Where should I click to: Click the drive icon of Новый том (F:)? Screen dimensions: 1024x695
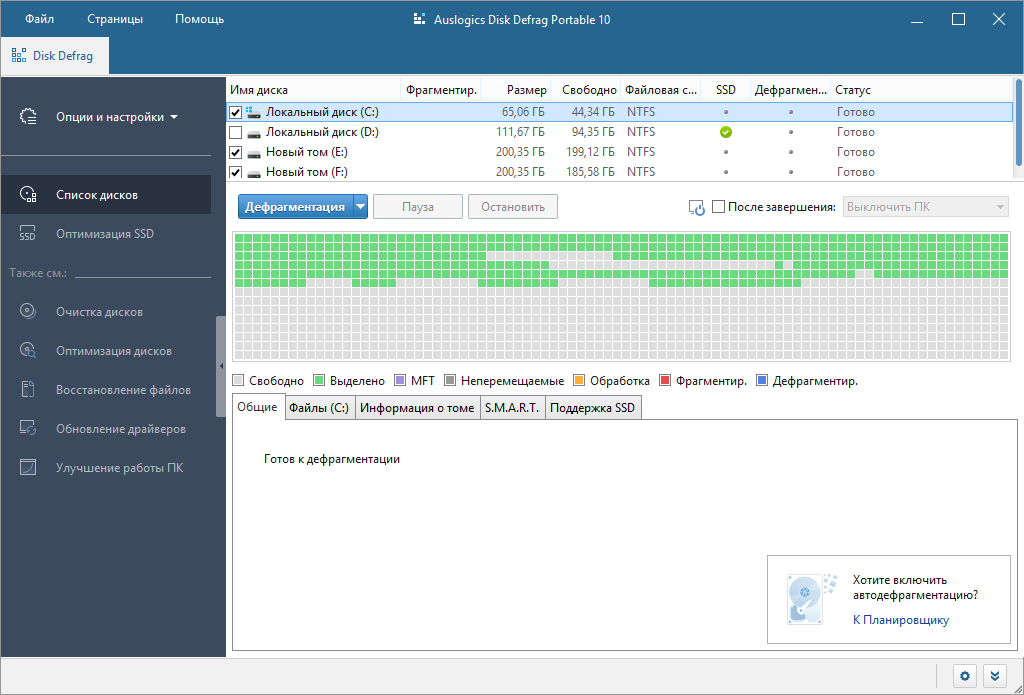(254, 173)
